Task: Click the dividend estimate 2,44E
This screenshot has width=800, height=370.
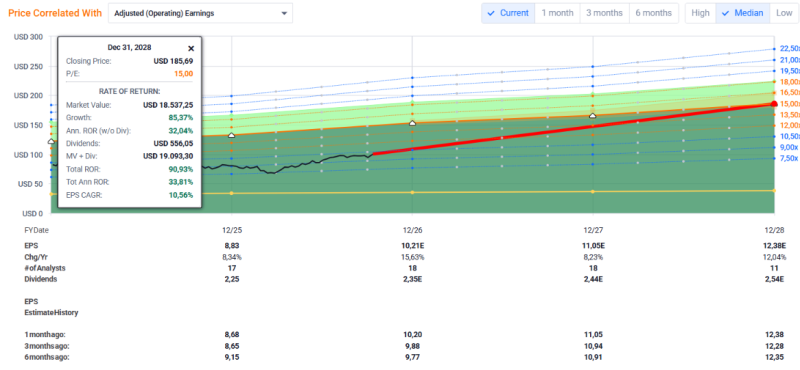Action: pos(592,279)
